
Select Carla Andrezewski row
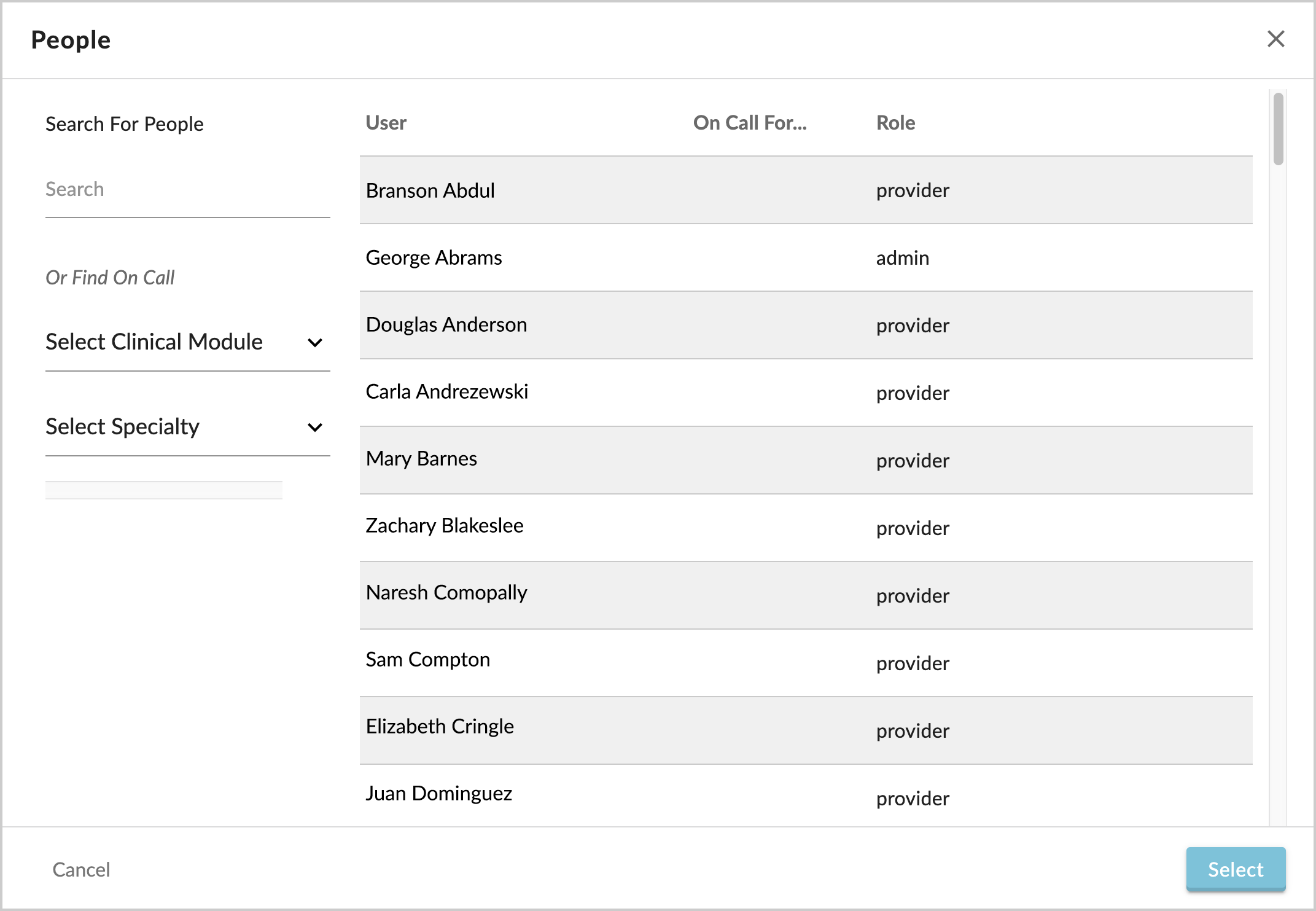(x=806, y=393)
